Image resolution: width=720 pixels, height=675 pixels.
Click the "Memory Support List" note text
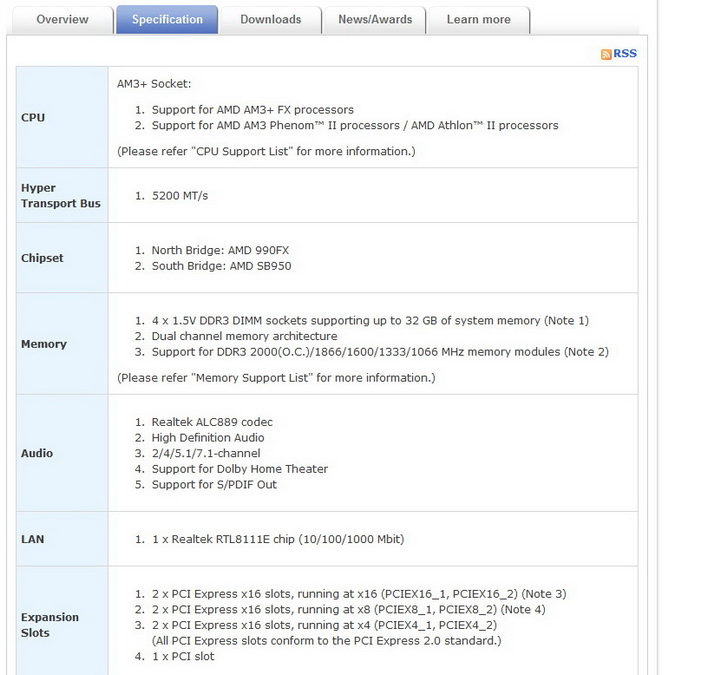pyautogui.click(x=276, y=378)
